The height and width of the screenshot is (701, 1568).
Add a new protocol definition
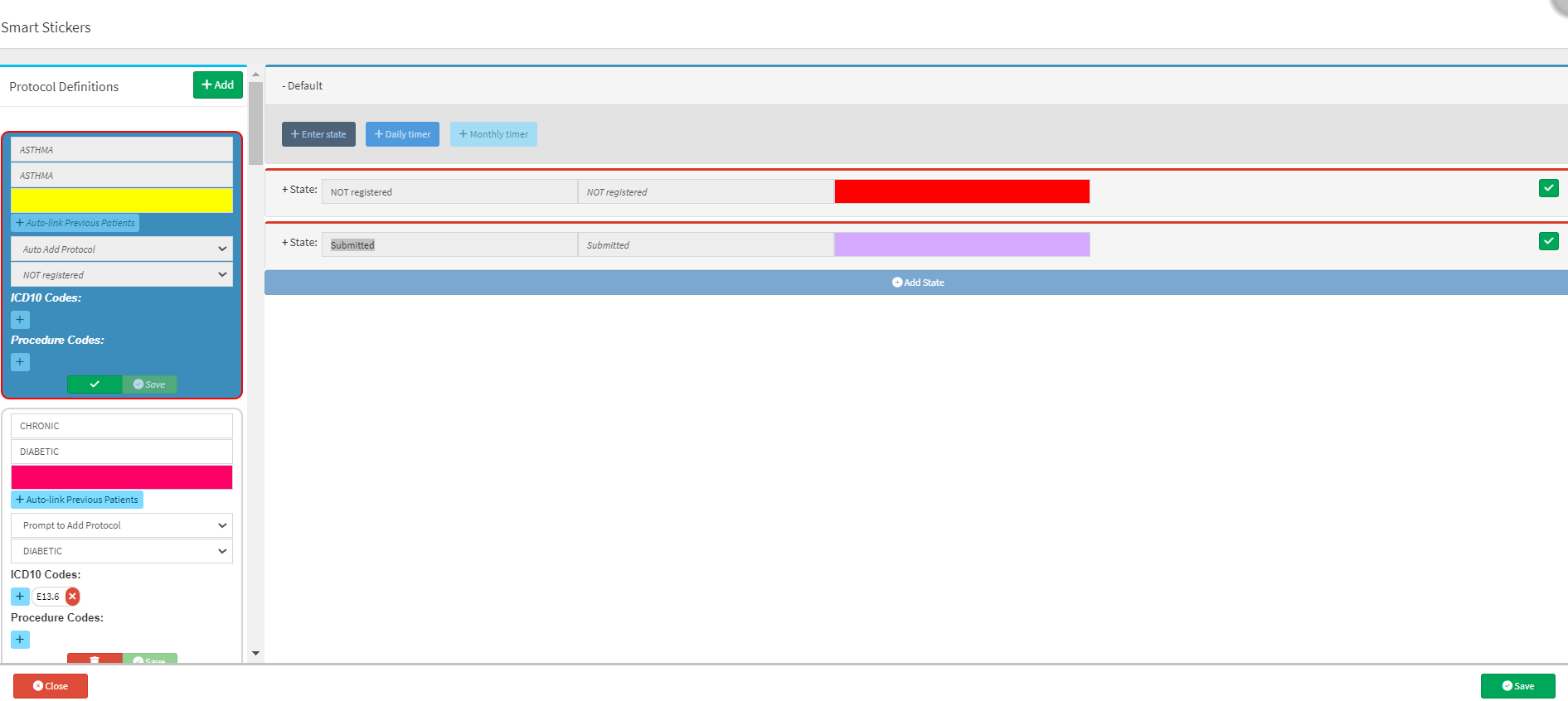pyautogui.click(x=218, y=85)
